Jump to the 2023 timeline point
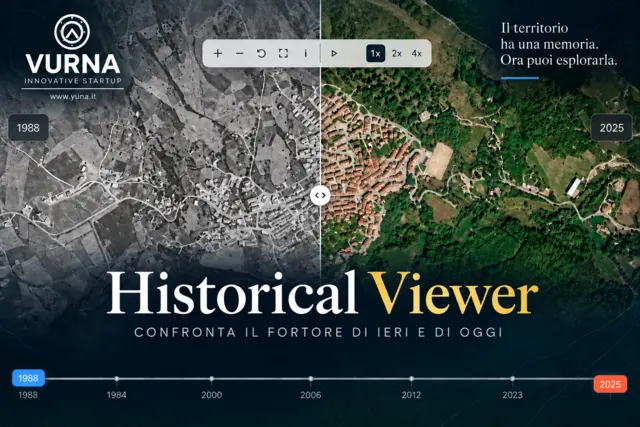Viewport: 640px width, 427px height. [x=512, y=379]
